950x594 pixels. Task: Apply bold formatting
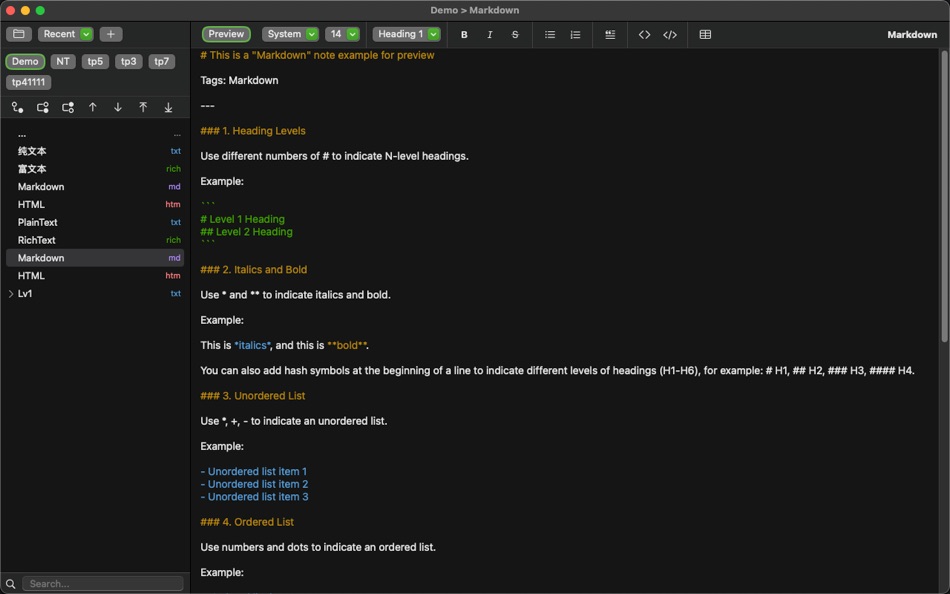pos(464,35)
